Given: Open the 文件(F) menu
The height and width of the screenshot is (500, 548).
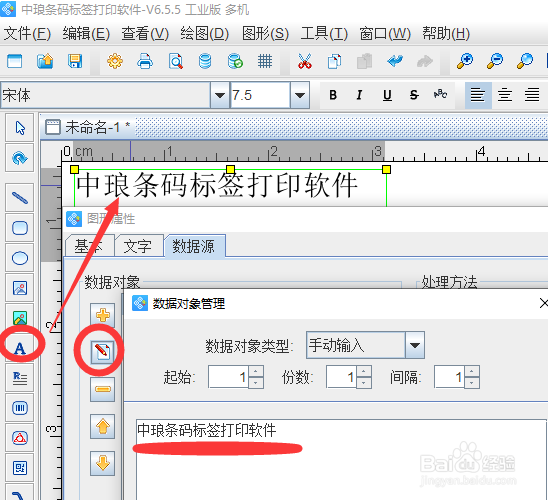Looking at the screenshot, I should [x=27, y=34].
